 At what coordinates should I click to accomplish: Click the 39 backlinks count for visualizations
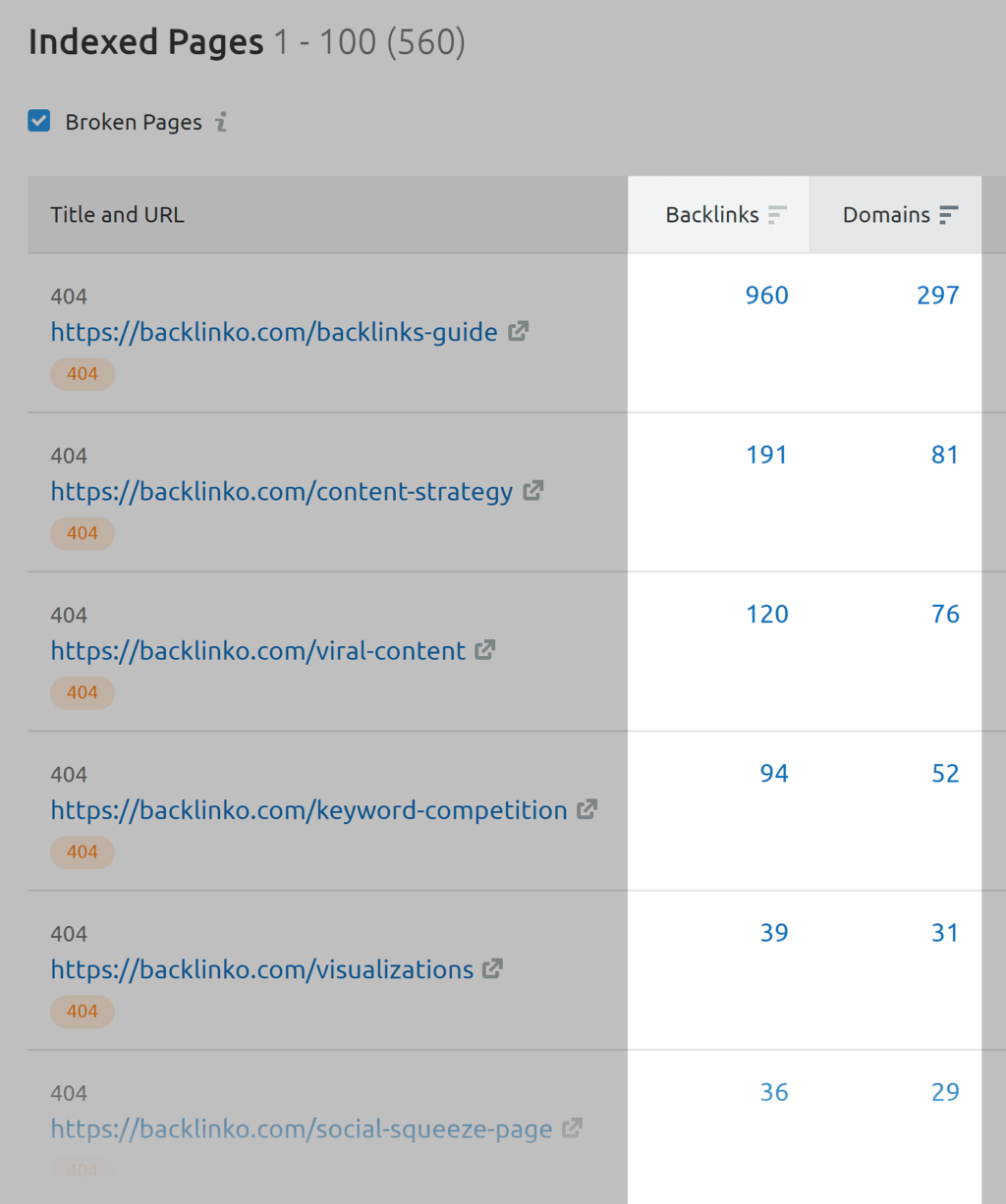click(x=774, y=932)
